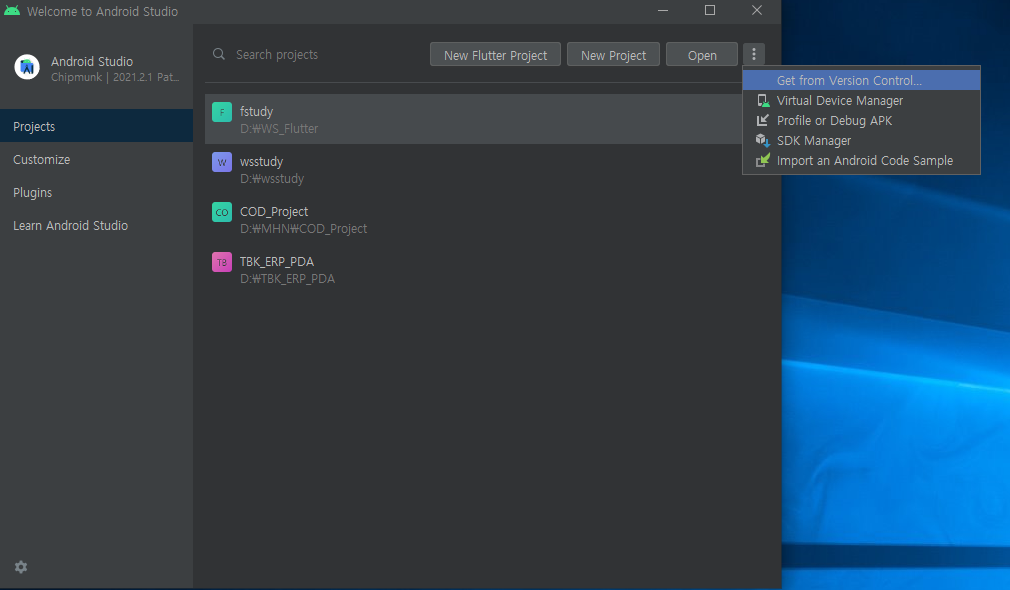The image size is (1010, 590).
Task: Click the SDK Manager icon
Action: 763,140
